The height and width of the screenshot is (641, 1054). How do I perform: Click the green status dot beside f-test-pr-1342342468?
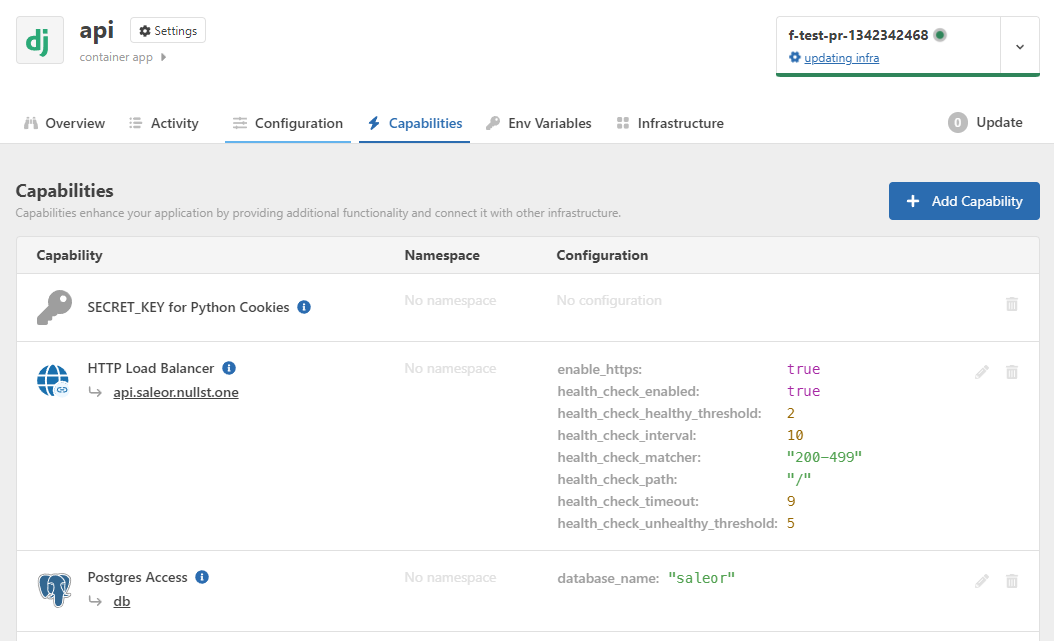point(938,33)
